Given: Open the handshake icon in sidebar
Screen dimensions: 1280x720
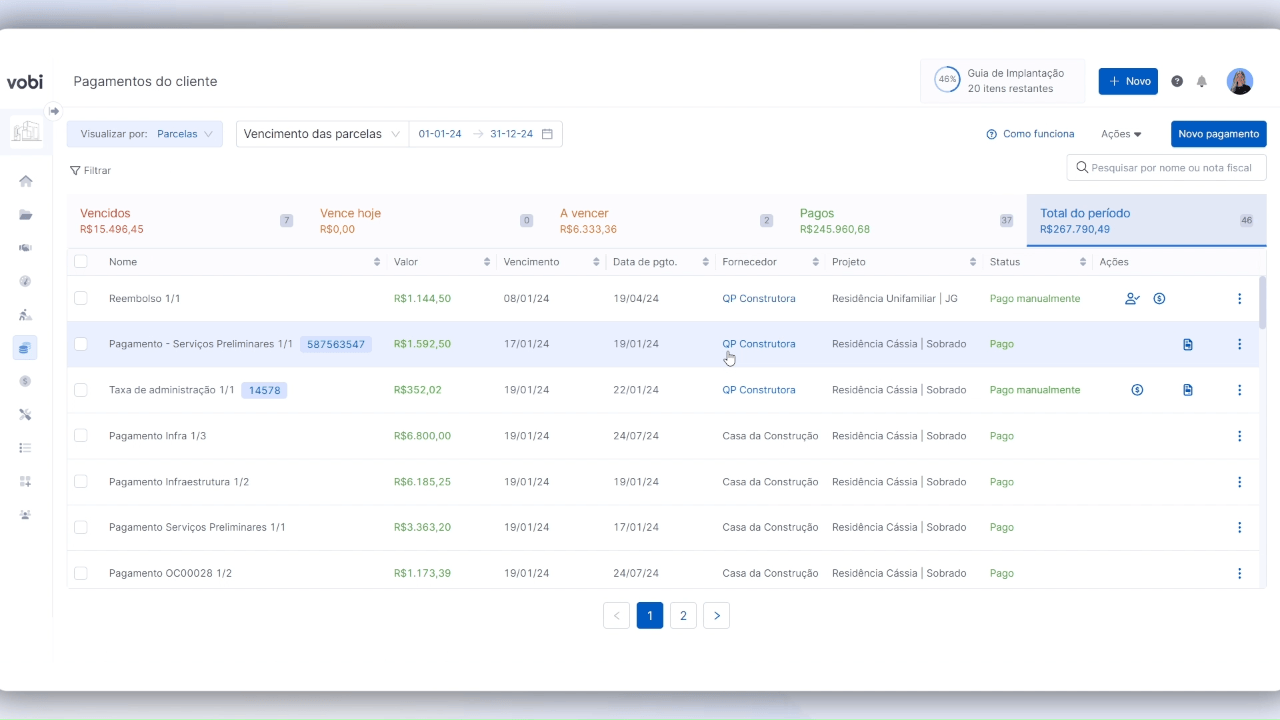Looking at the screenshot, I should click(x=26, y=248).
